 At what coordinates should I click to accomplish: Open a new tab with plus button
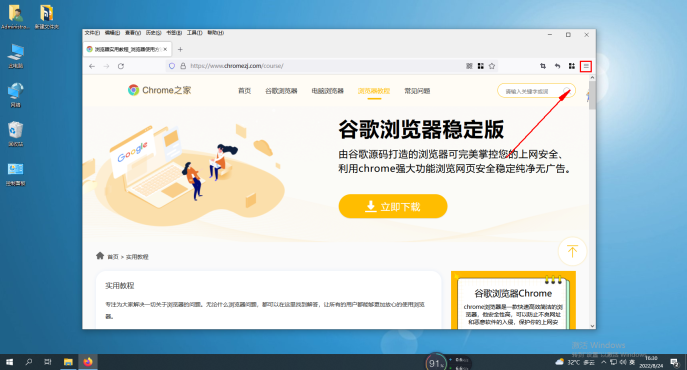[x=180, y=50]
